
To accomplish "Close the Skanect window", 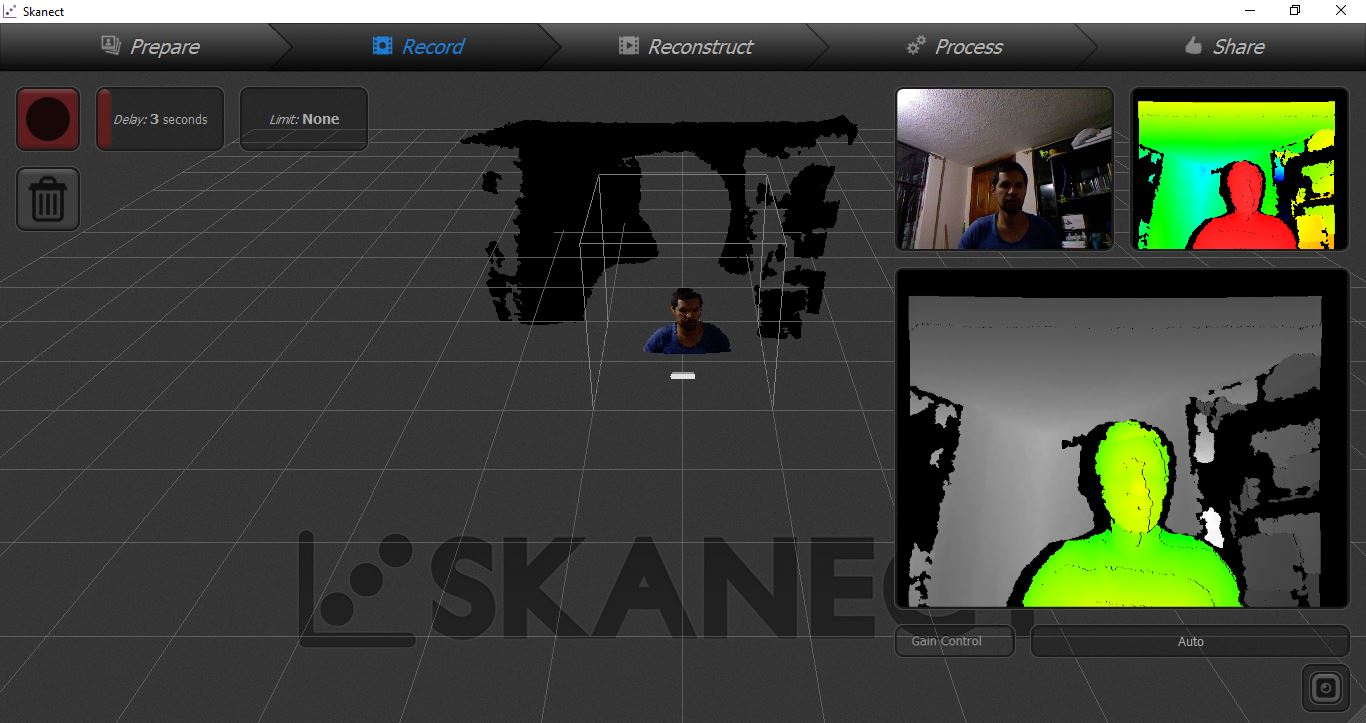I will 1341,10.
